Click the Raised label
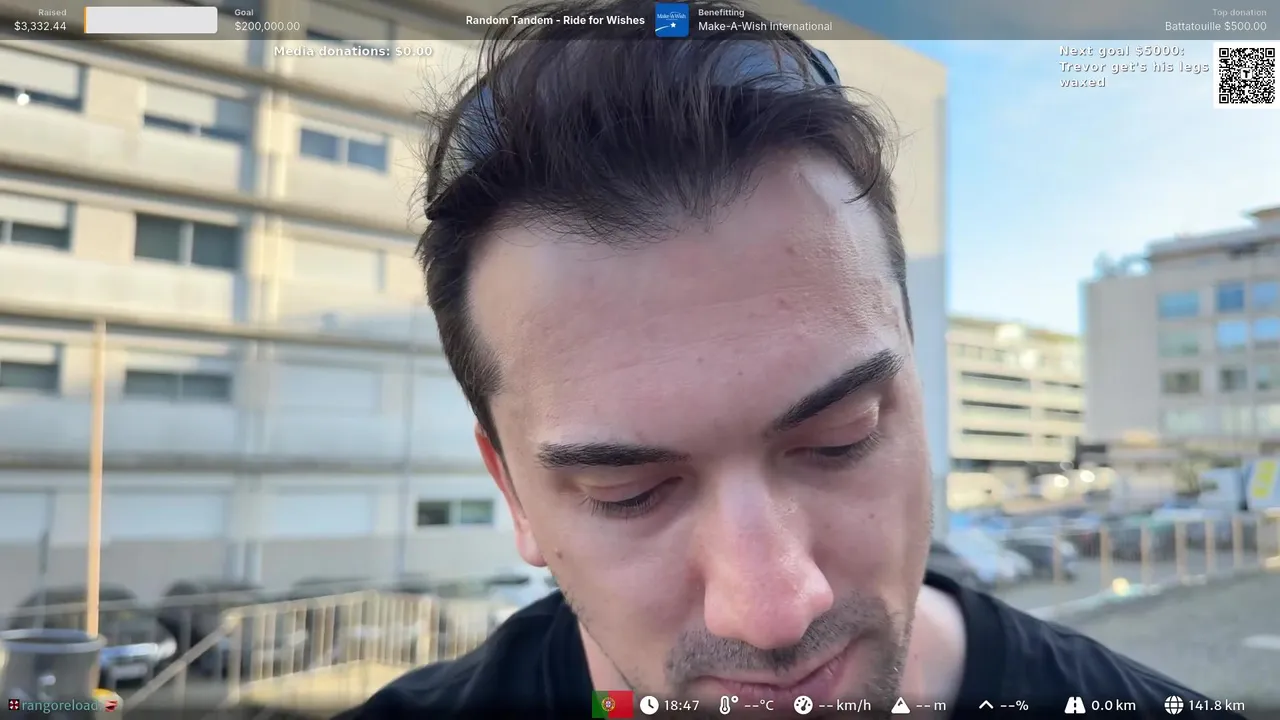The width and height of the screenshot is (1280, 720). pyautogui.click(x=52, y=12)
